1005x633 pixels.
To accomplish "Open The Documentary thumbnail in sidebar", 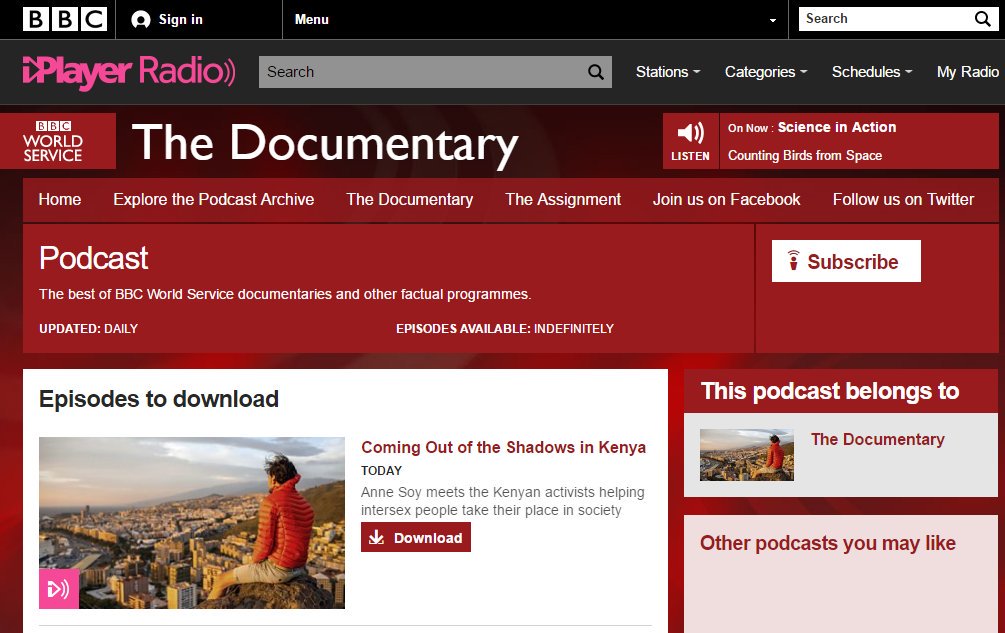I will 747,455.
